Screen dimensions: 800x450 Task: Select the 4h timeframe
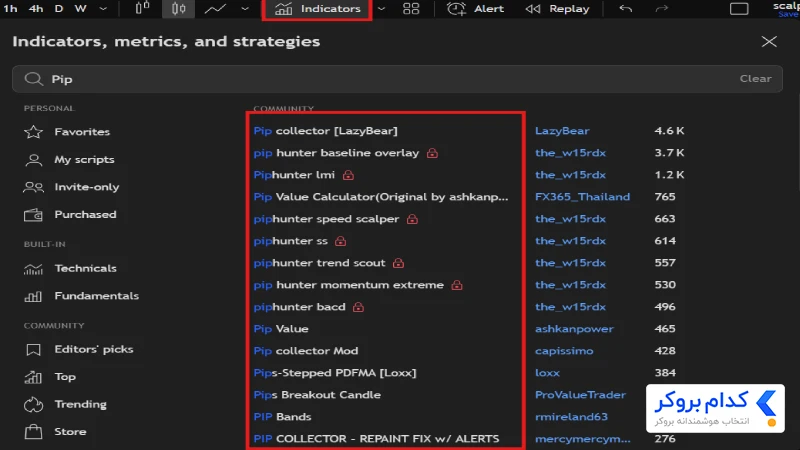(x=36, y=9)
